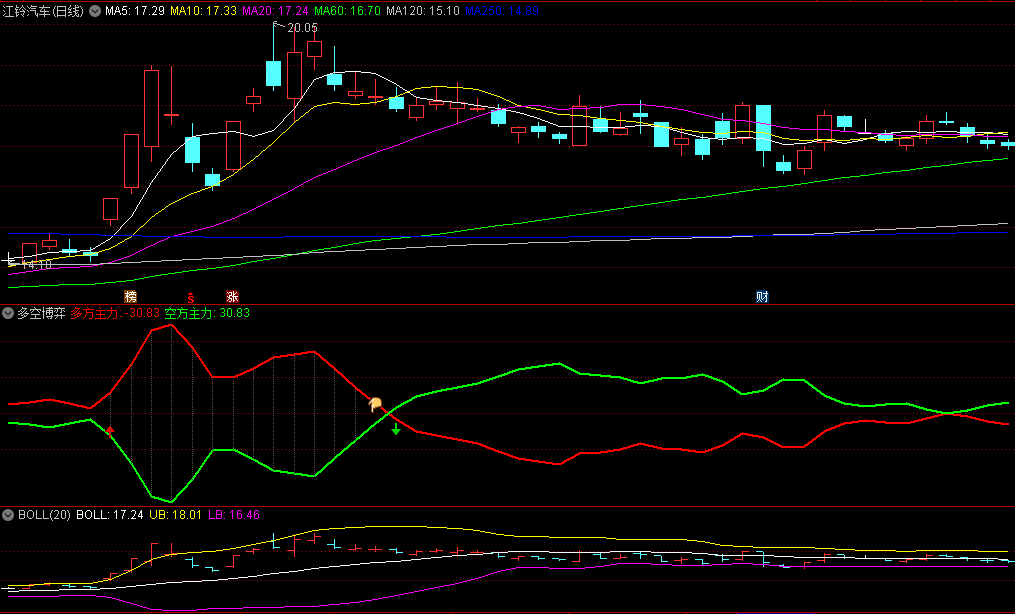Open the 财 financial report marker
This screenshot has width=1015, height=614.
(x=763, y=297)
